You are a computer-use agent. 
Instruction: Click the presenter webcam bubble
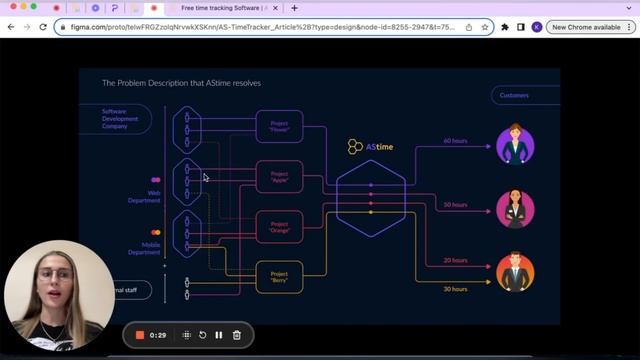pyautogui.click(x=60, y=296)
